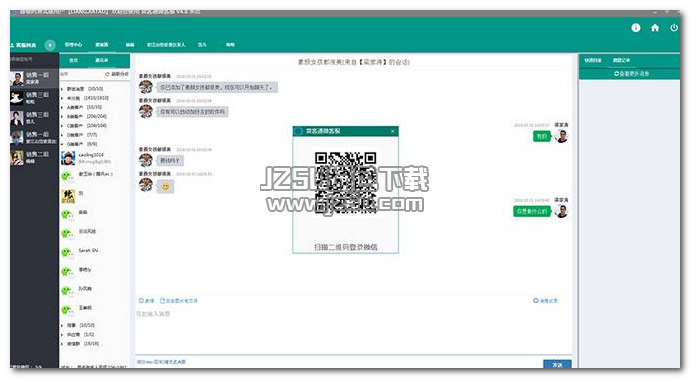Click the customer avatar beside the first received message
691x379 pixels.
pos(146,87)
